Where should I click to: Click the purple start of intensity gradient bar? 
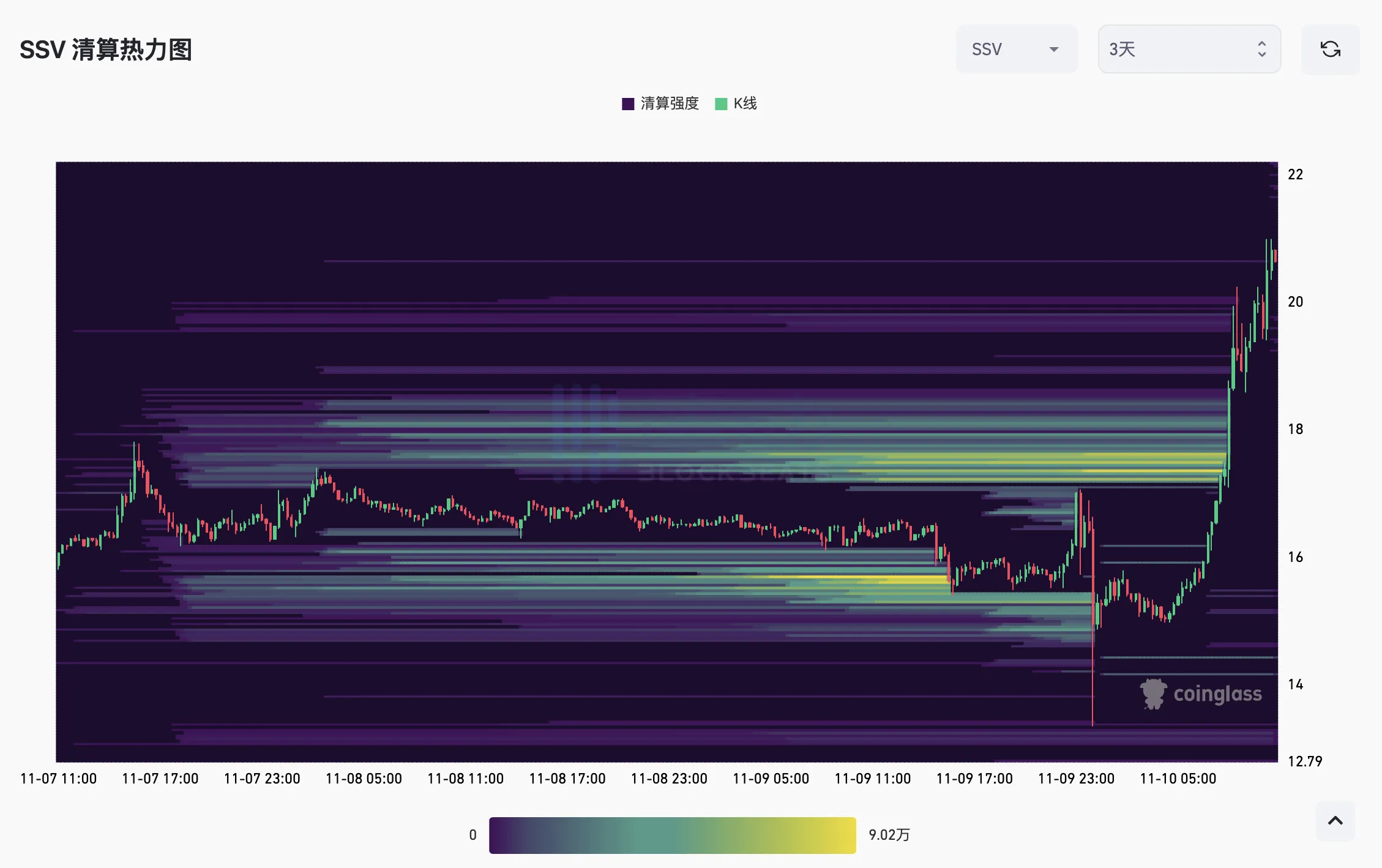(x=499, y=835)
